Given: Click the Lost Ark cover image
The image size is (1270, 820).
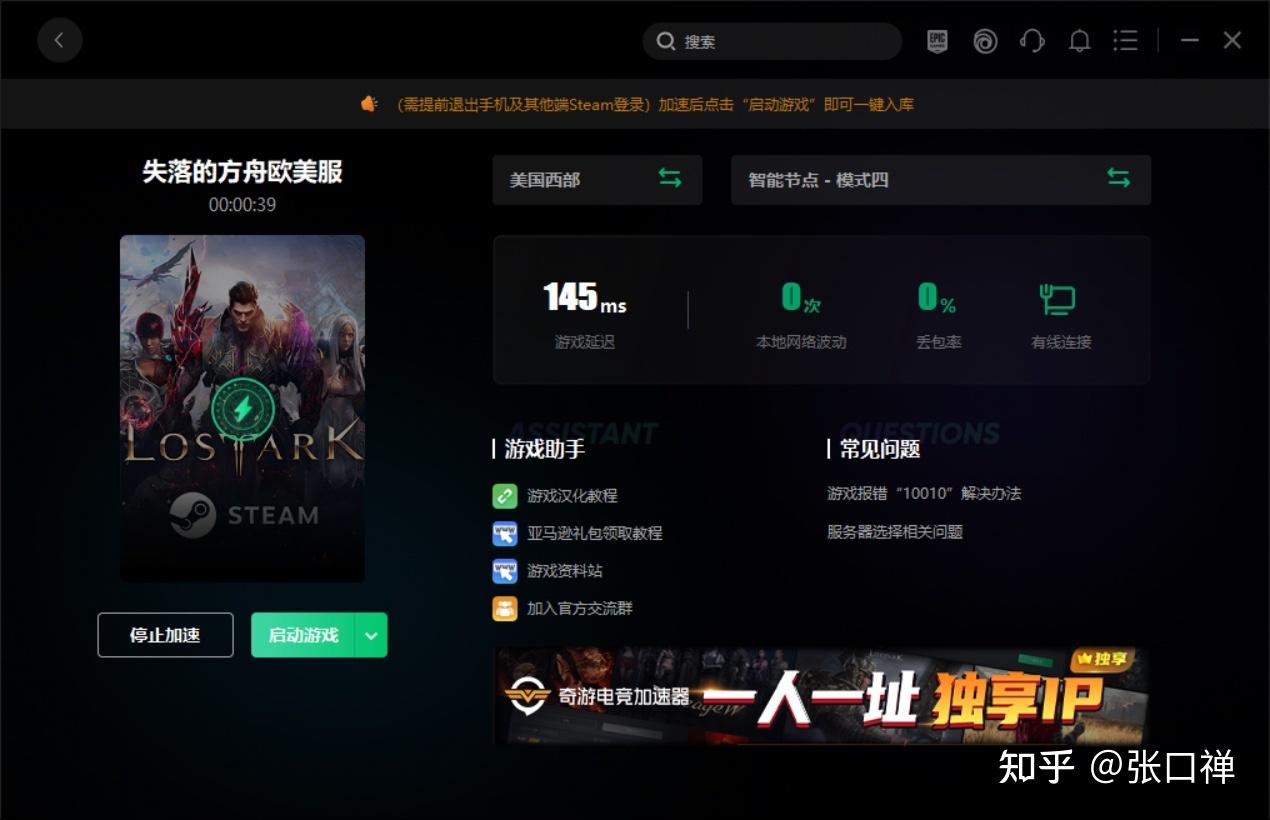Looking at the screenshot, I should (242, 408).
